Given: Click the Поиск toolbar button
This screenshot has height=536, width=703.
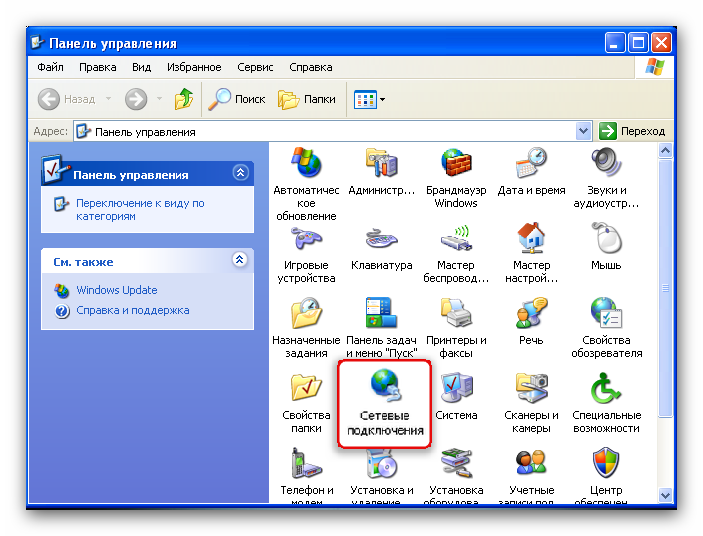Looking at the screenshot, I should point(237,99).
